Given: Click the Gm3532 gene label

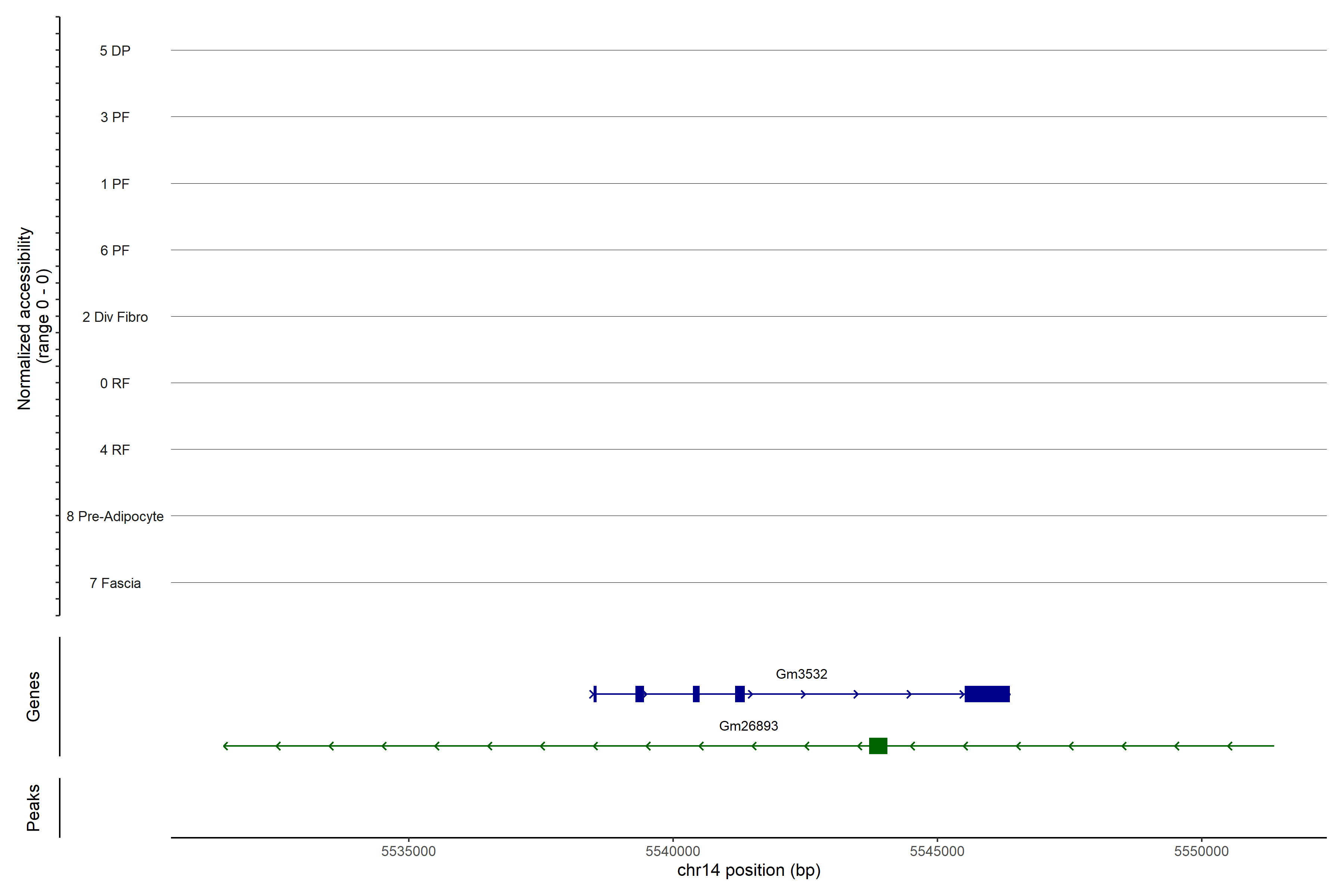Looking at the screenshot, I should (801, 674).
